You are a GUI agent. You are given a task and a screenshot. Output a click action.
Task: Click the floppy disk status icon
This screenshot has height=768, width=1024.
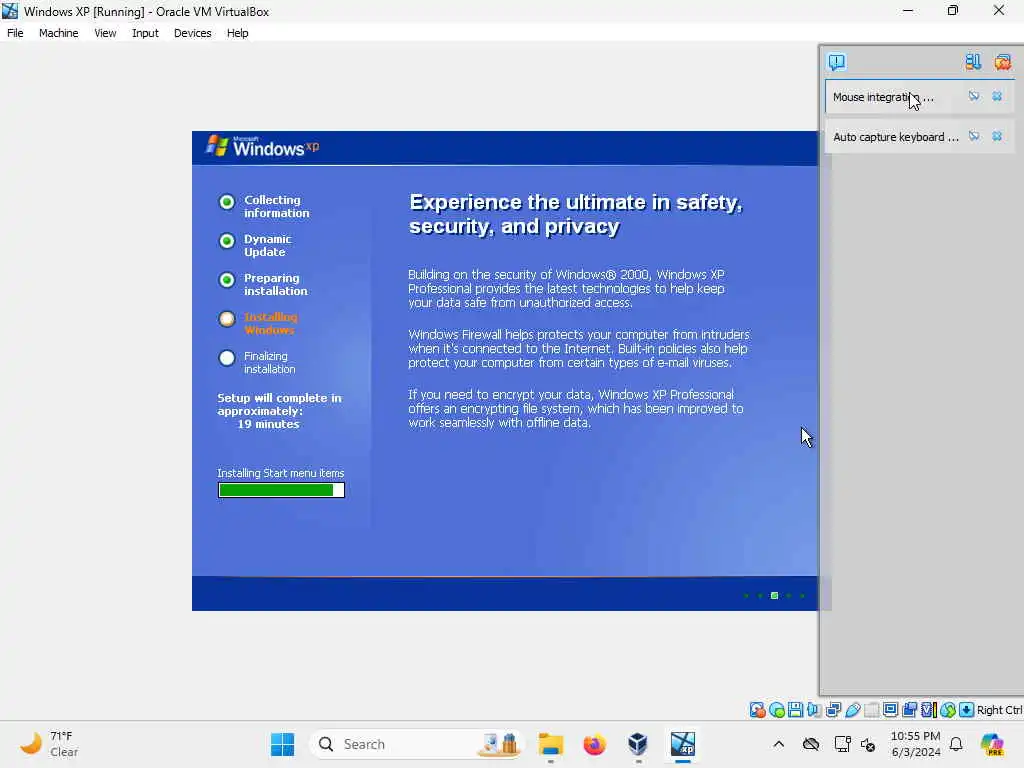point(795,710)
